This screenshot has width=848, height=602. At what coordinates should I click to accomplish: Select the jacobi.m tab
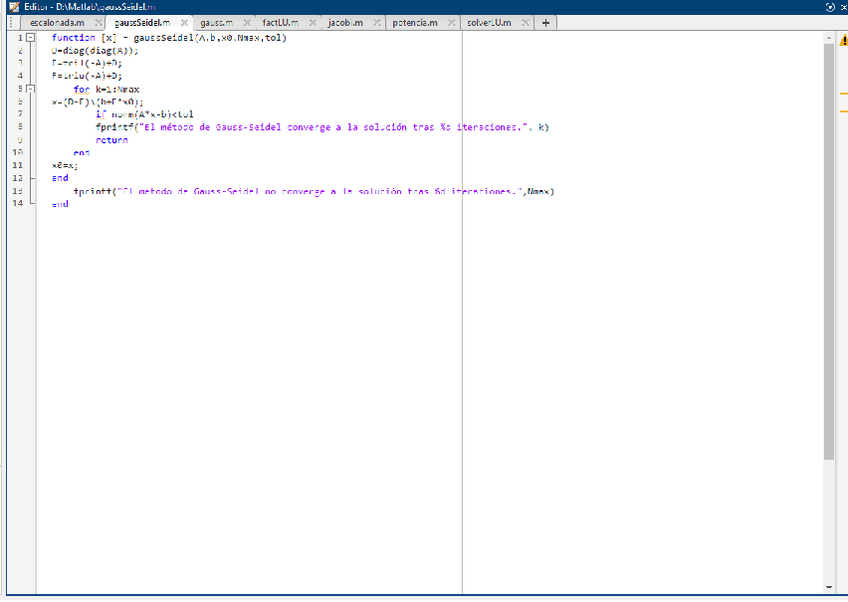[344, 22]
